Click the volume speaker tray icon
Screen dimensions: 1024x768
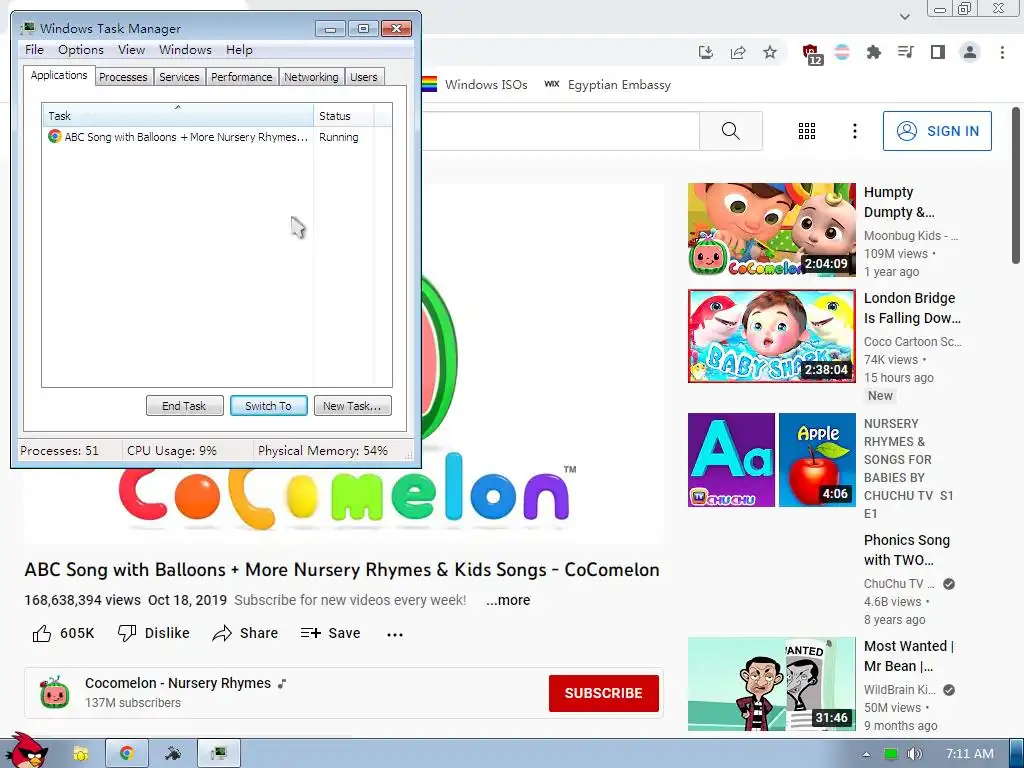(x=914, y=754)
